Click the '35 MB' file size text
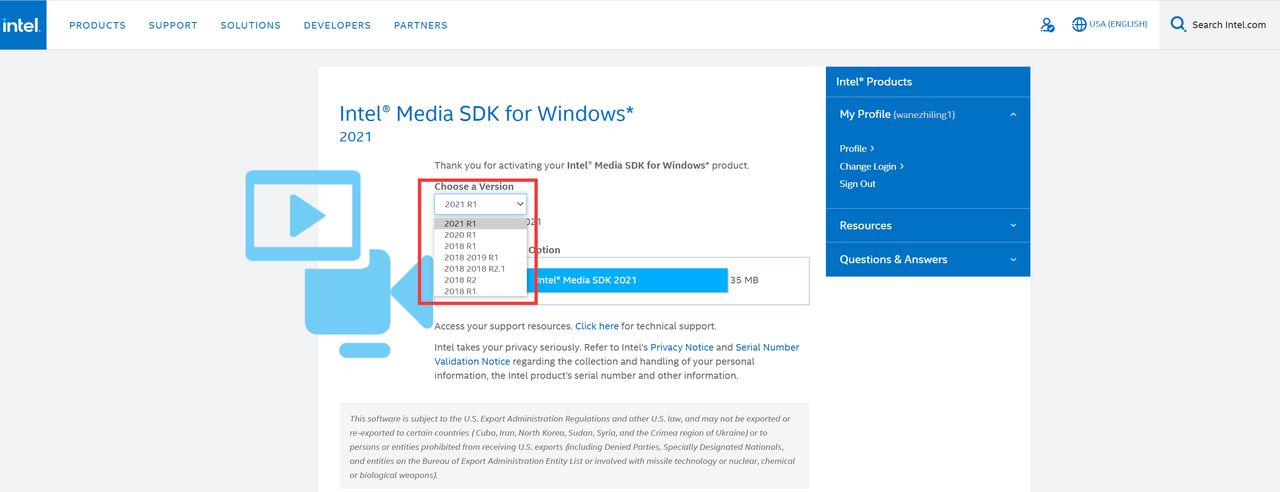Viewport: 1280px width, 492px height. point(744,280)
